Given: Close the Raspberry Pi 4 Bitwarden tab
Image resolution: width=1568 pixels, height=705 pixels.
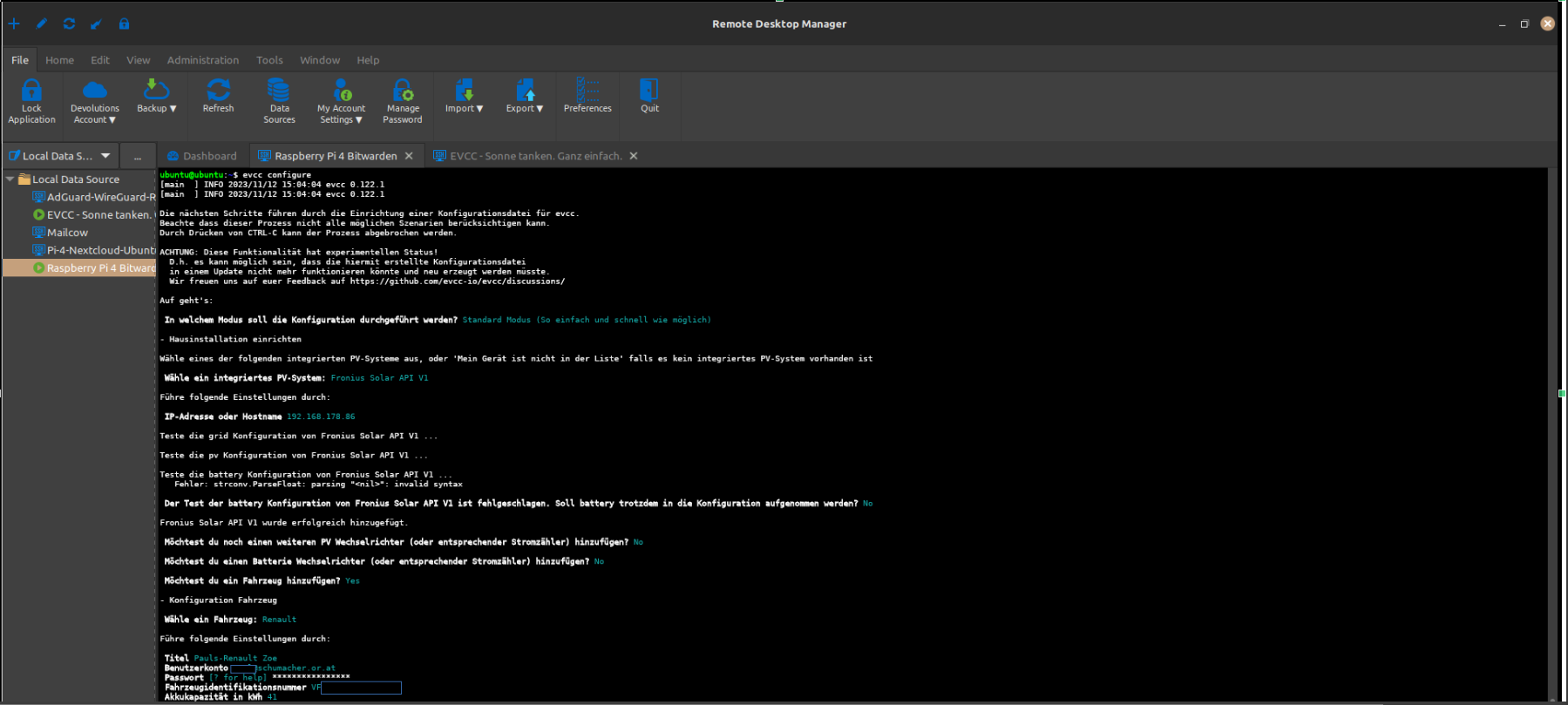Looking at the screenshot, I should tap(409, 156).
